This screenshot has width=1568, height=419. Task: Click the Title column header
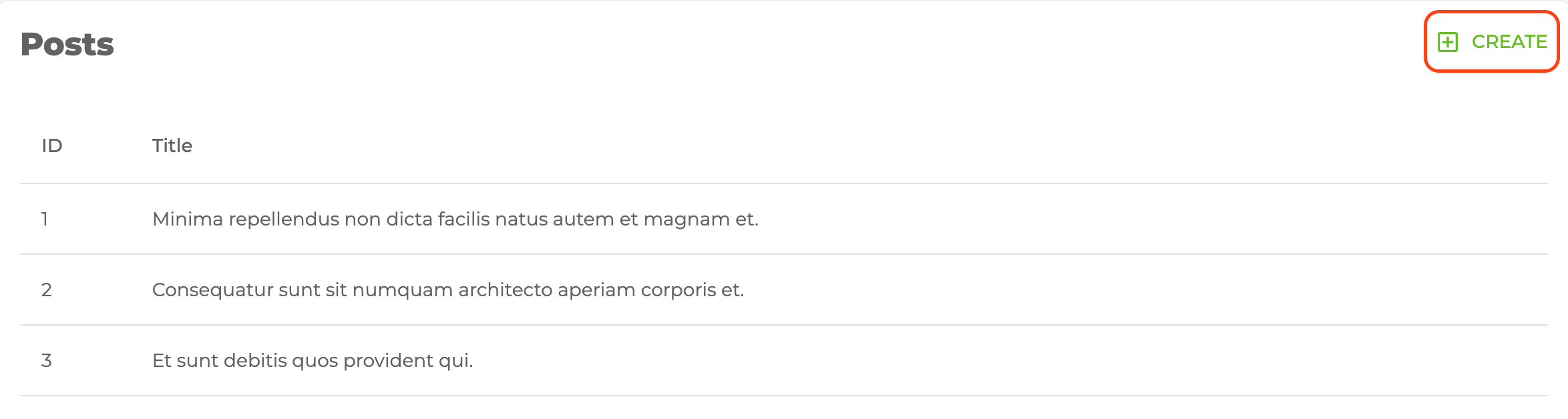(x=172, y=145)
